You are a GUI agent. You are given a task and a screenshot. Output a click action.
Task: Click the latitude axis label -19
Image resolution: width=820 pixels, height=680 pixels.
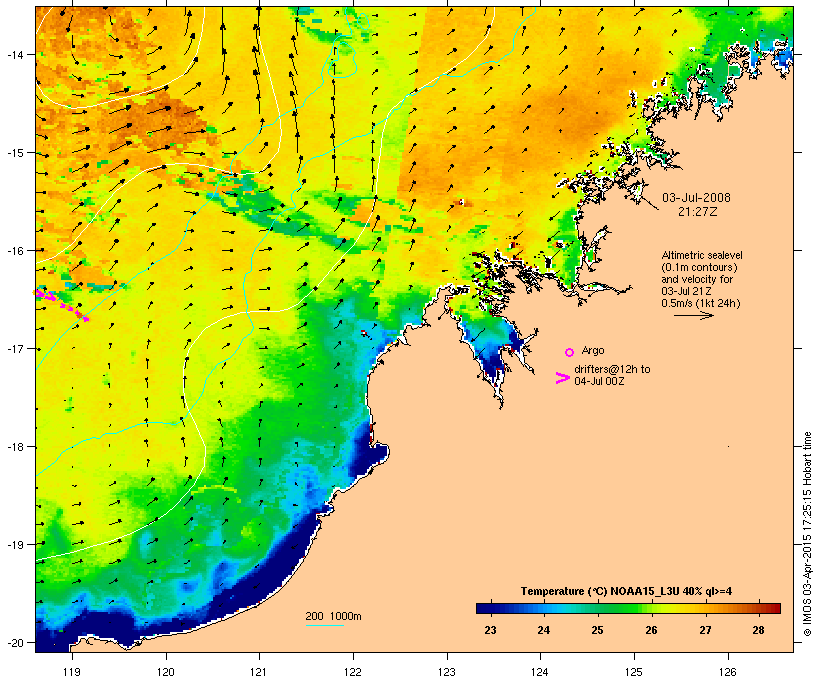coord(15,545)
